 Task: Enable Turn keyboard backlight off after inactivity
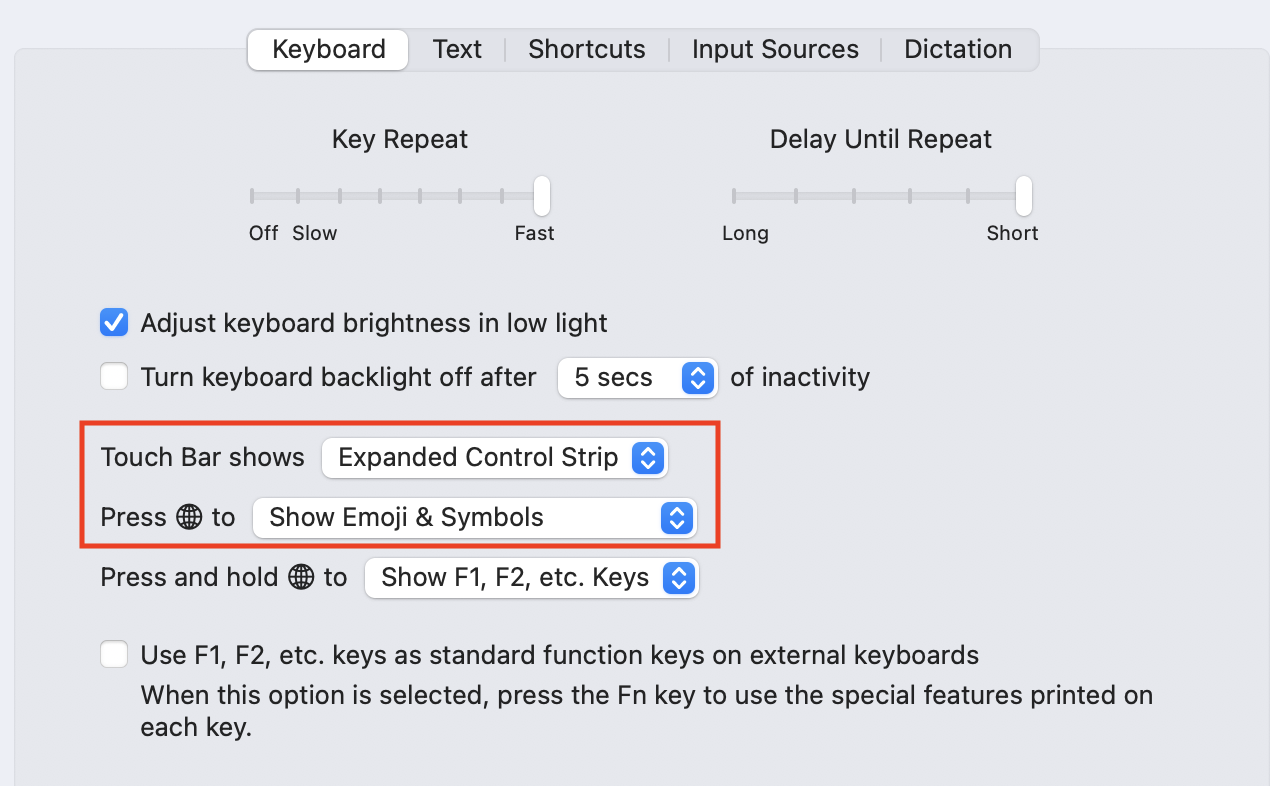tap(114, 376)
